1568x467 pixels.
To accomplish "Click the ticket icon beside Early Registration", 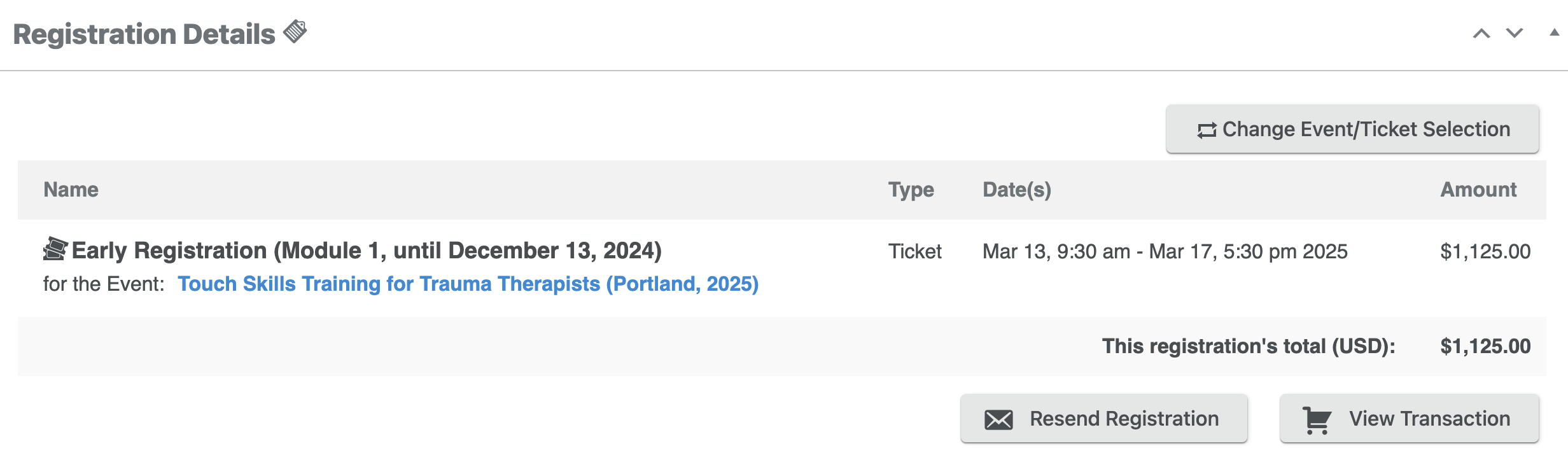I will (x=55, y=249).
